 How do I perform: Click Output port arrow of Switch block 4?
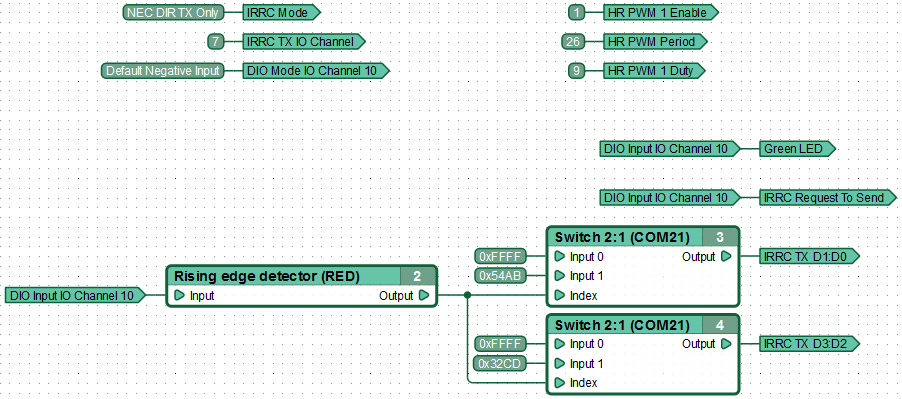coord(726,344)
